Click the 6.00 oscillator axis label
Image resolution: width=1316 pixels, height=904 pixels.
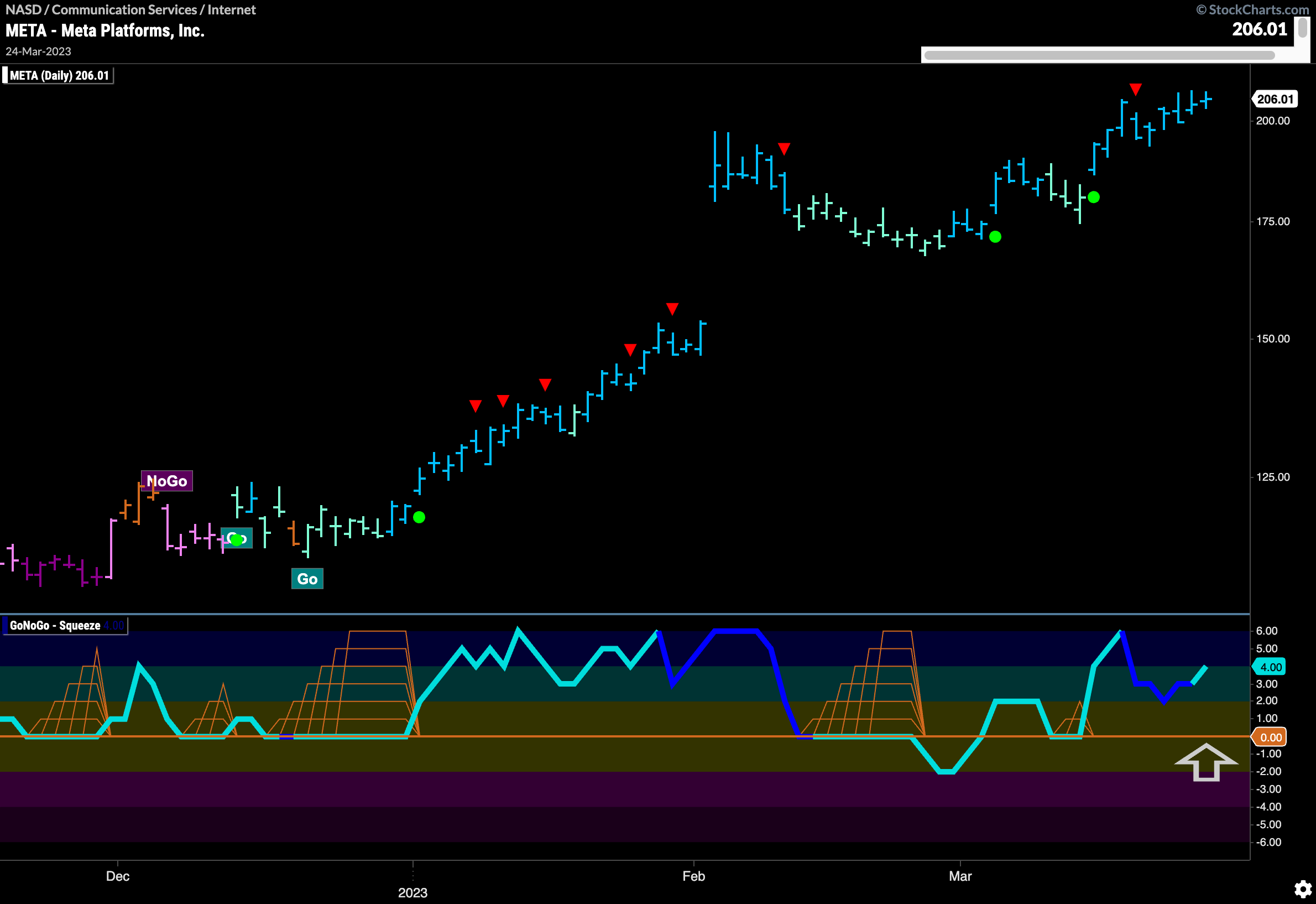click(1267, 631)
